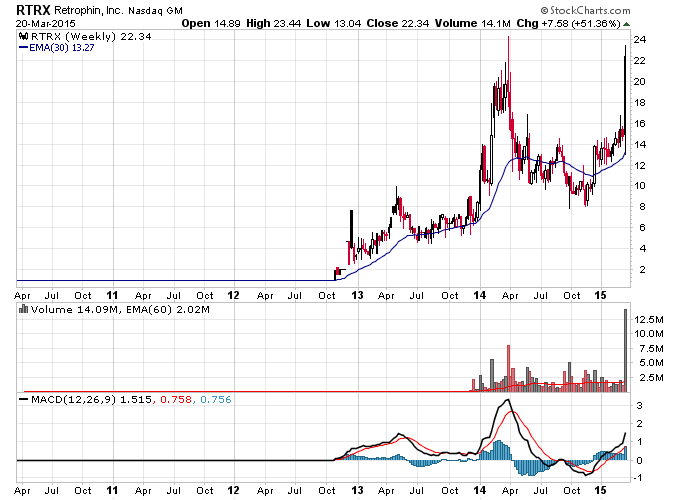This screenshot has height=500, width=680.
Task: Select the High 23.44 value
Action: 273,23
